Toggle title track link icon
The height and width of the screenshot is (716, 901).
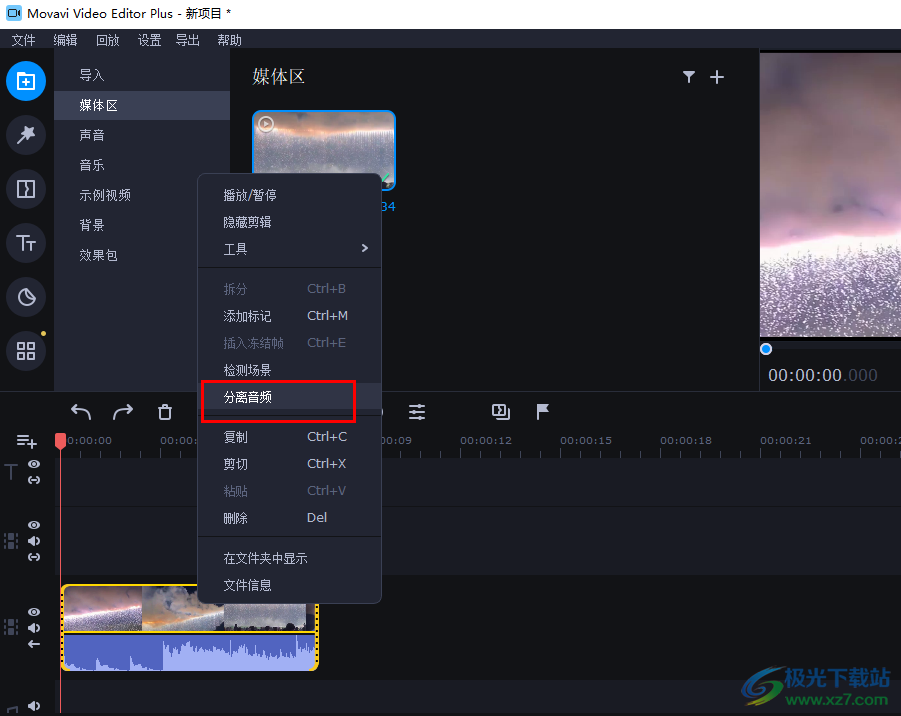pos(34,480)
